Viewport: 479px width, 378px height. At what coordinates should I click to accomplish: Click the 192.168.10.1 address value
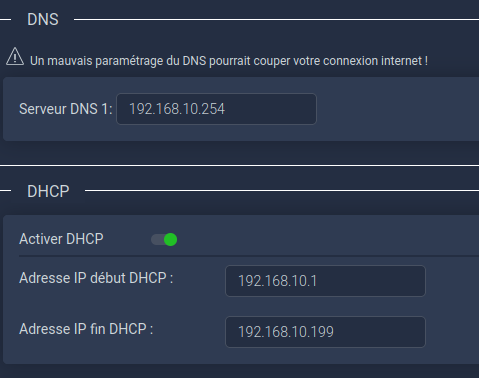(x=277, y=281)
